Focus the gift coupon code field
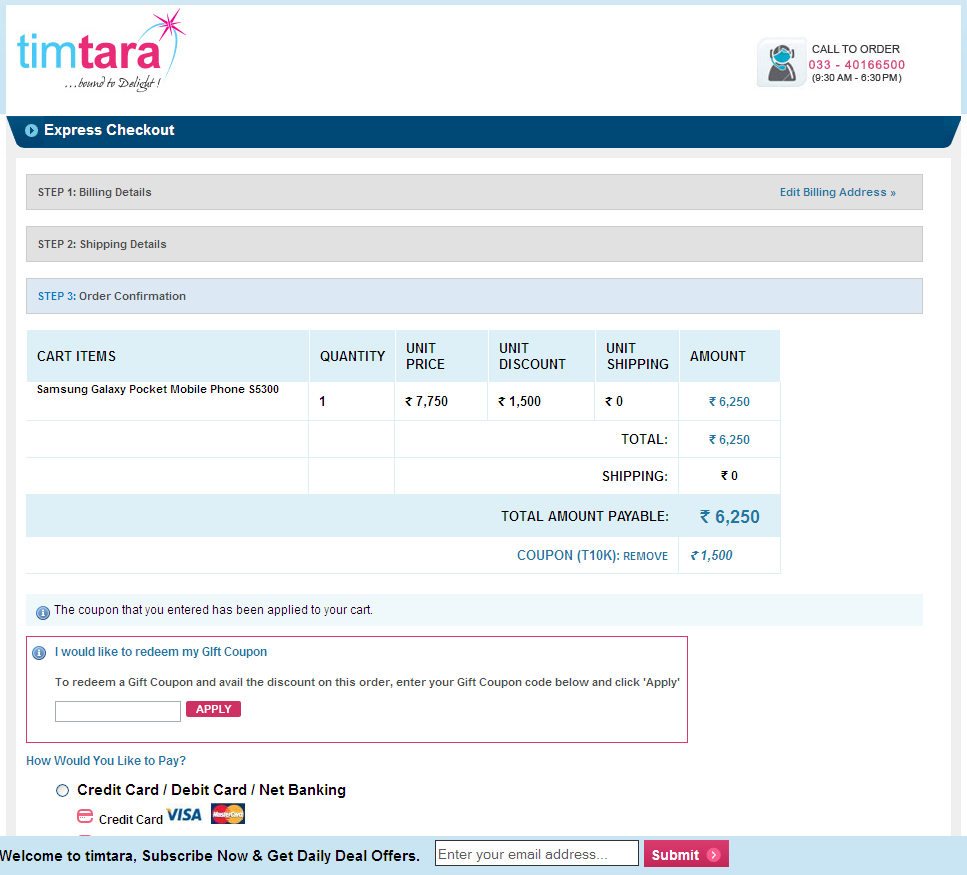Image resolution: width=967 pixels, height=875 pixels. (x=118, y=711)
